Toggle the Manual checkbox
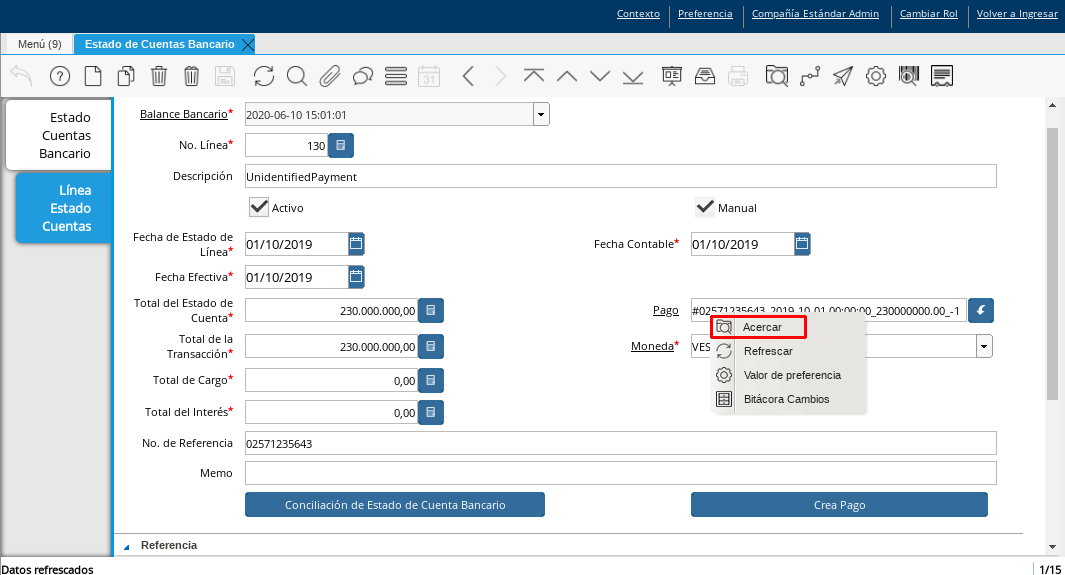The image size is (1065, 575). 705,207
